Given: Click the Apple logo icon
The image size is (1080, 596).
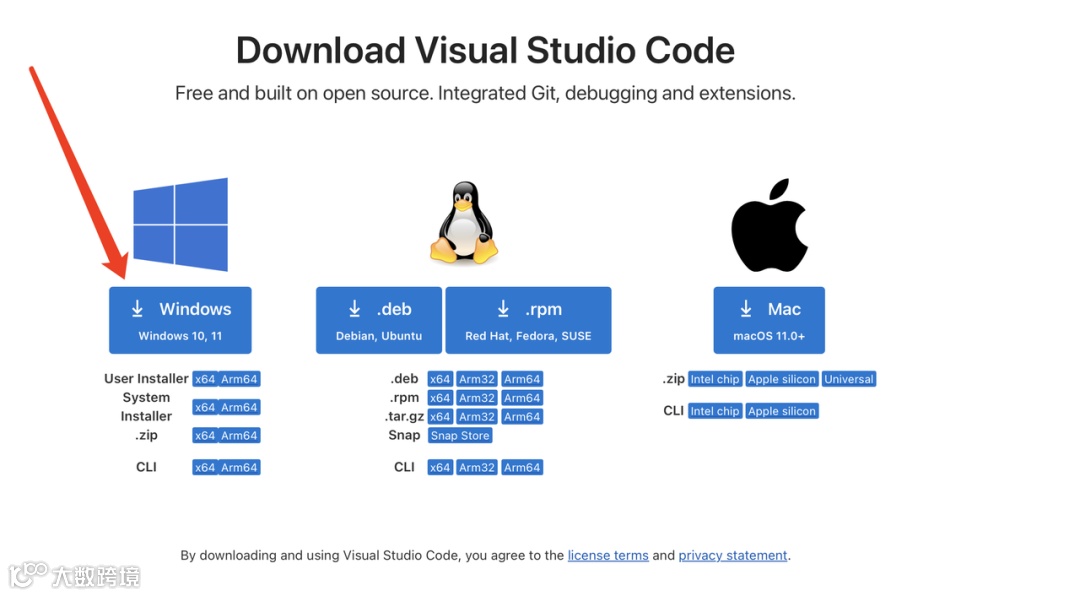Looking at the screenshot, I should (x=769, y=225).
